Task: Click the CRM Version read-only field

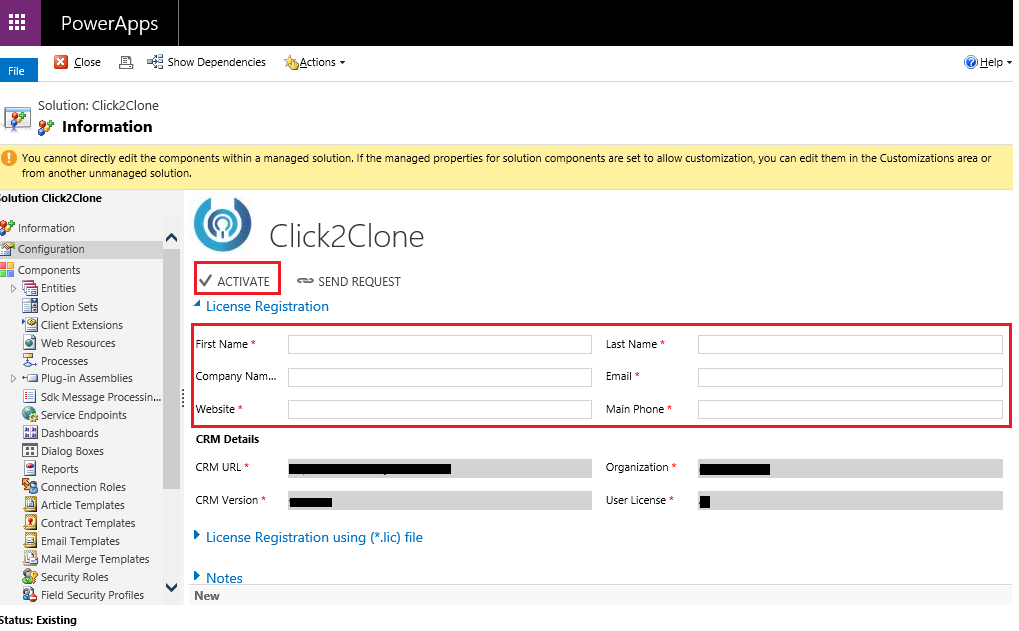Action: pos(440,500)
